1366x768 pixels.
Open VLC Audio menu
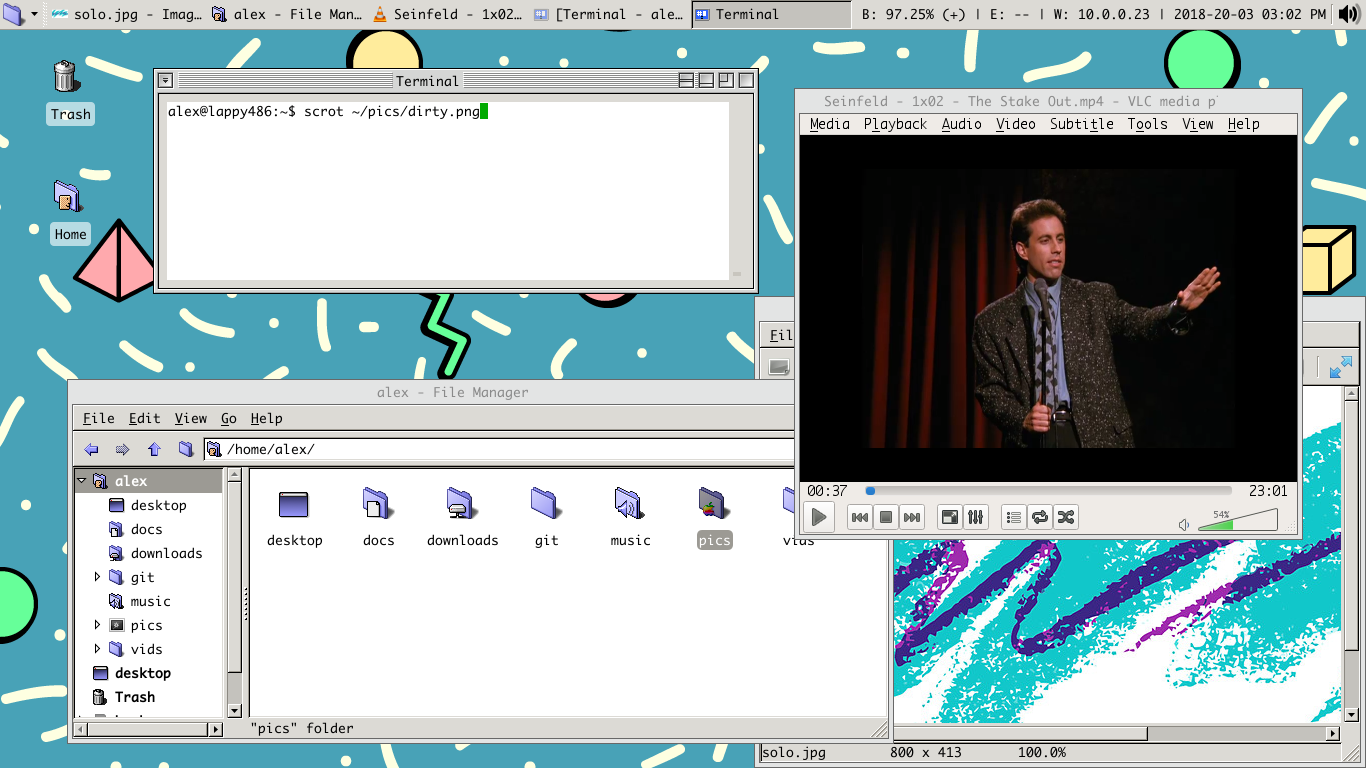[x=961, y=124]
